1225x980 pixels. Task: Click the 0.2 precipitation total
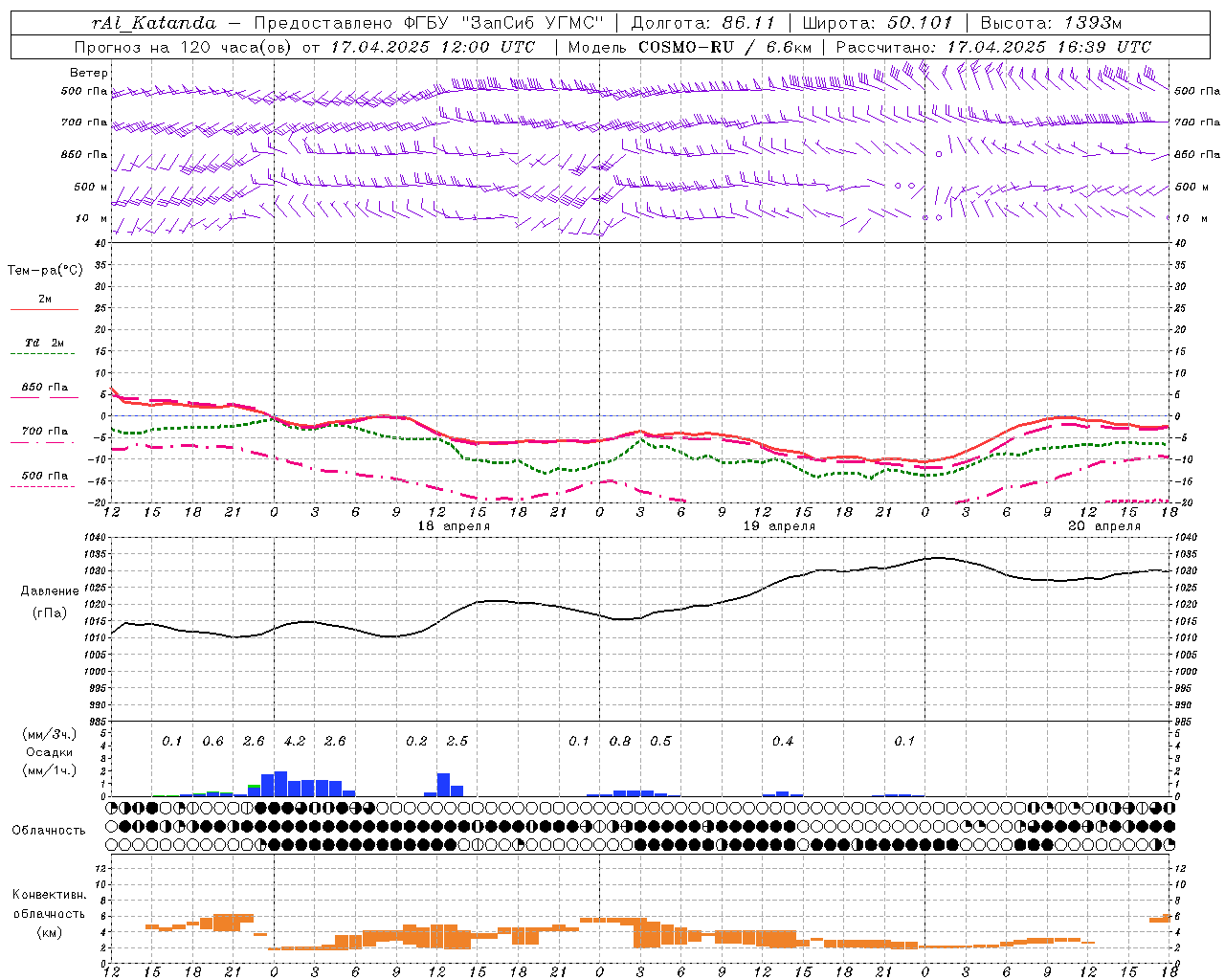[x=416, y=742]
